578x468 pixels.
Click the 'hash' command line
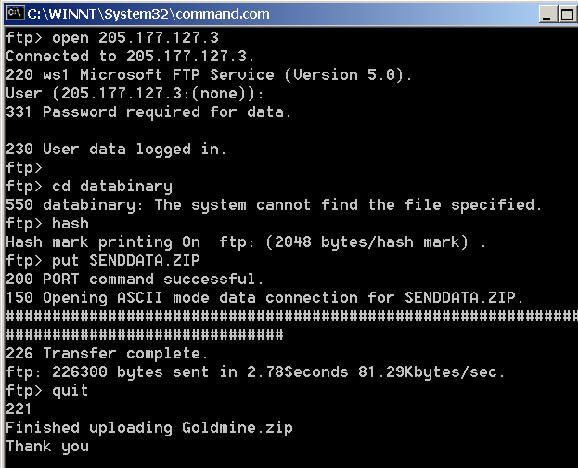(x=47, y=224)
